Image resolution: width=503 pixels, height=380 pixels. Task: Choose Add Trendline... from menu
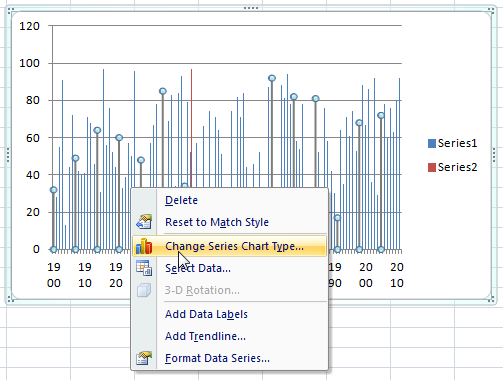click(205, 336)
